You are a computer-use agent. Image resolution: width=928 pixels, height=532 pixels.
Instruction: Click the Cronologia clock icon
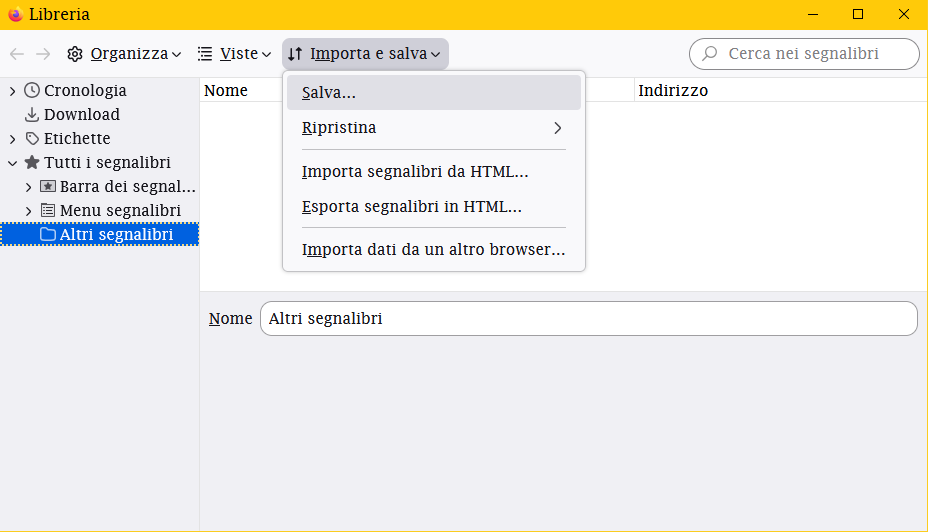32,90
